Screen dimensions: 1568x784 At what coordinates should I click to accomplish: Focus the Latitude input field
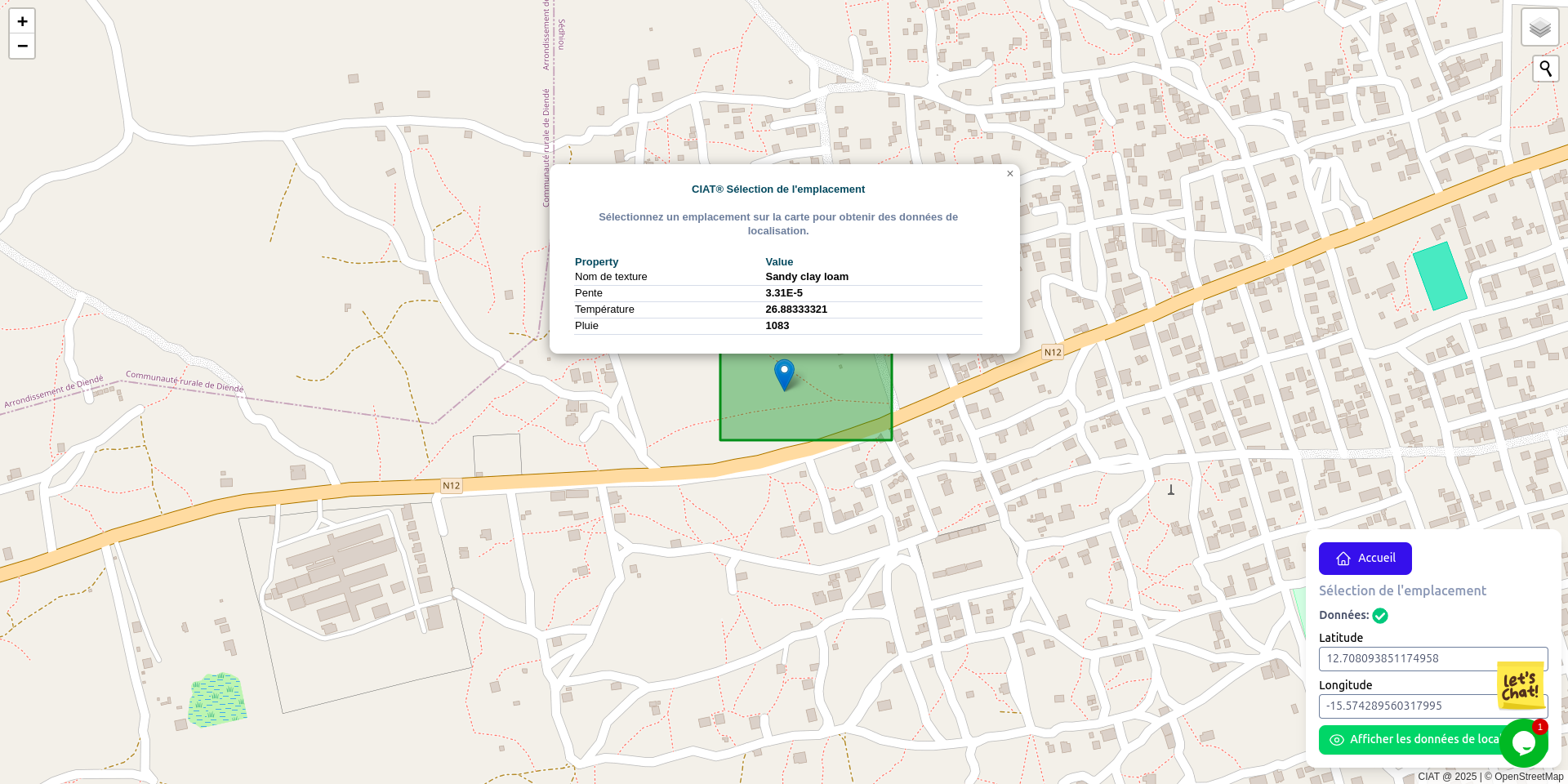1405,659
